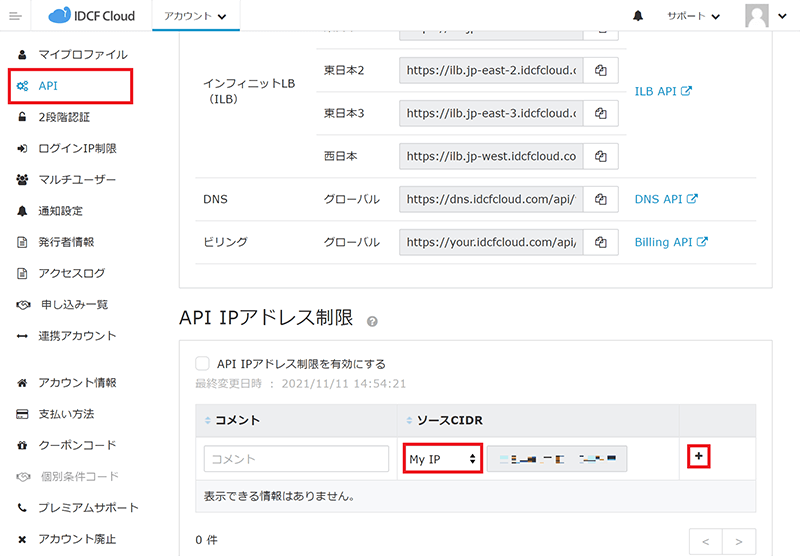Open the Billing API link
This screenshot has height=556, width=800.
(x=671, y=242)
